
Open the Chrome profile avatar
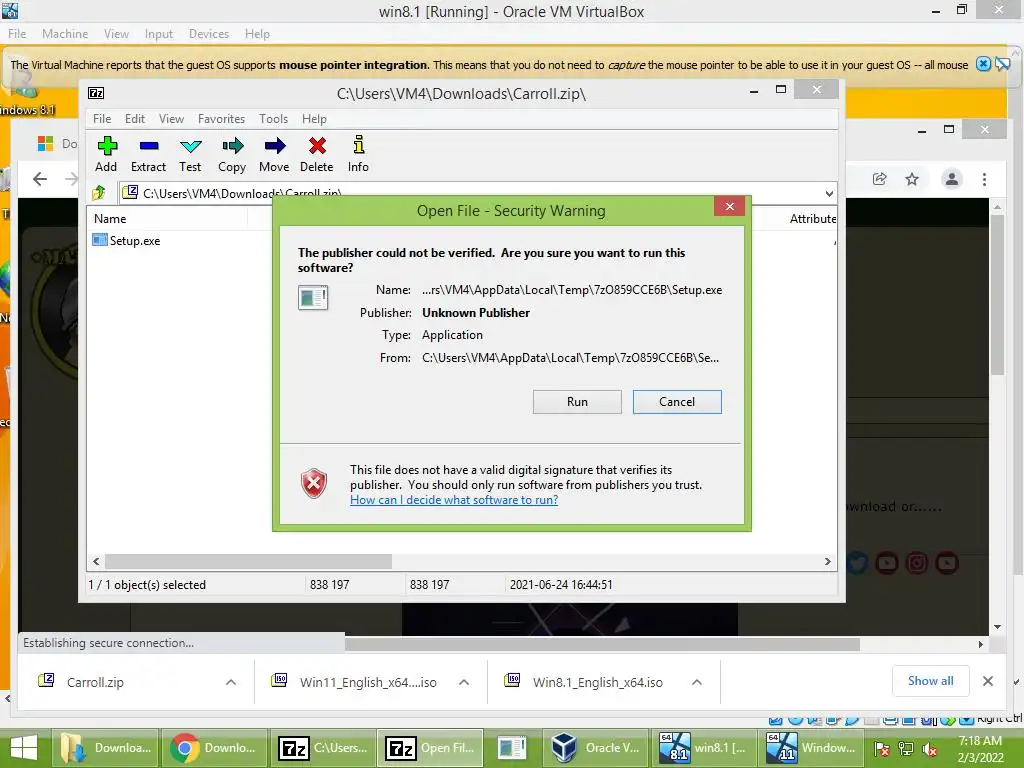tap(952, 179)
